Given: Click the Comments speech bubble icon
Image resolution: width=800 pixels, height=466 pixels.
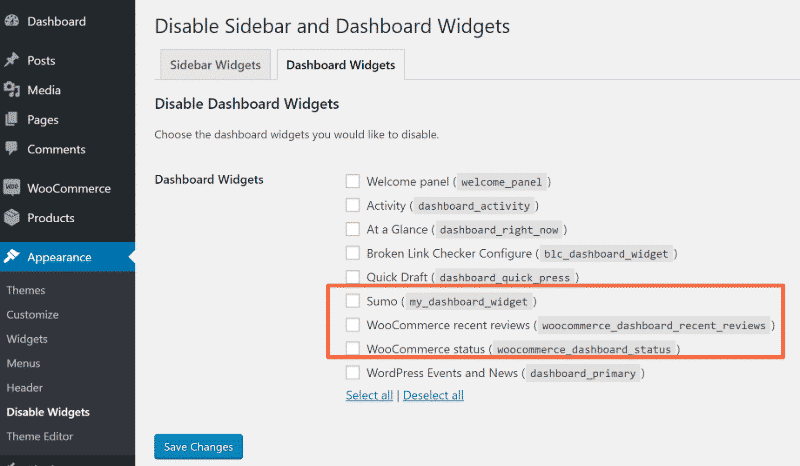Looking at the screenshot, I should 12,149.
